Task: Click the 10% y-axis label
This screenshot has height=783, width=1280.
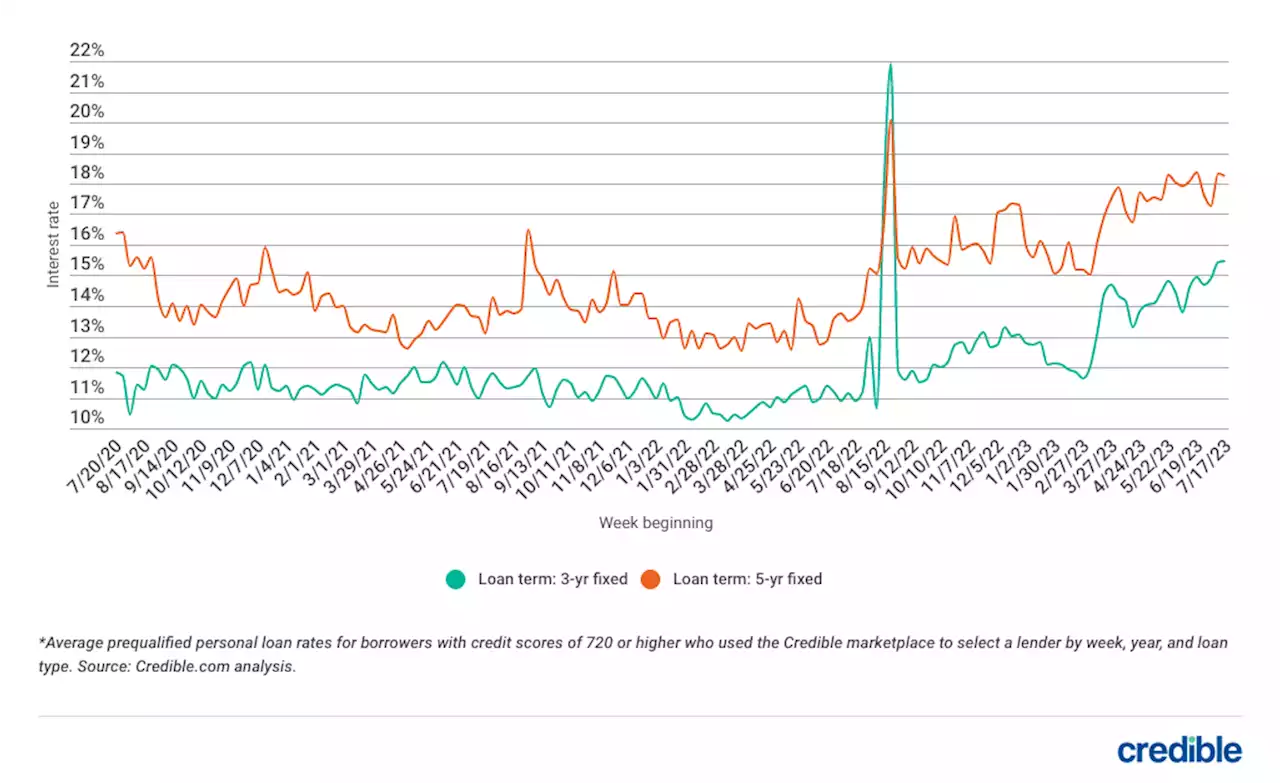Action: [x=87, y=418]
